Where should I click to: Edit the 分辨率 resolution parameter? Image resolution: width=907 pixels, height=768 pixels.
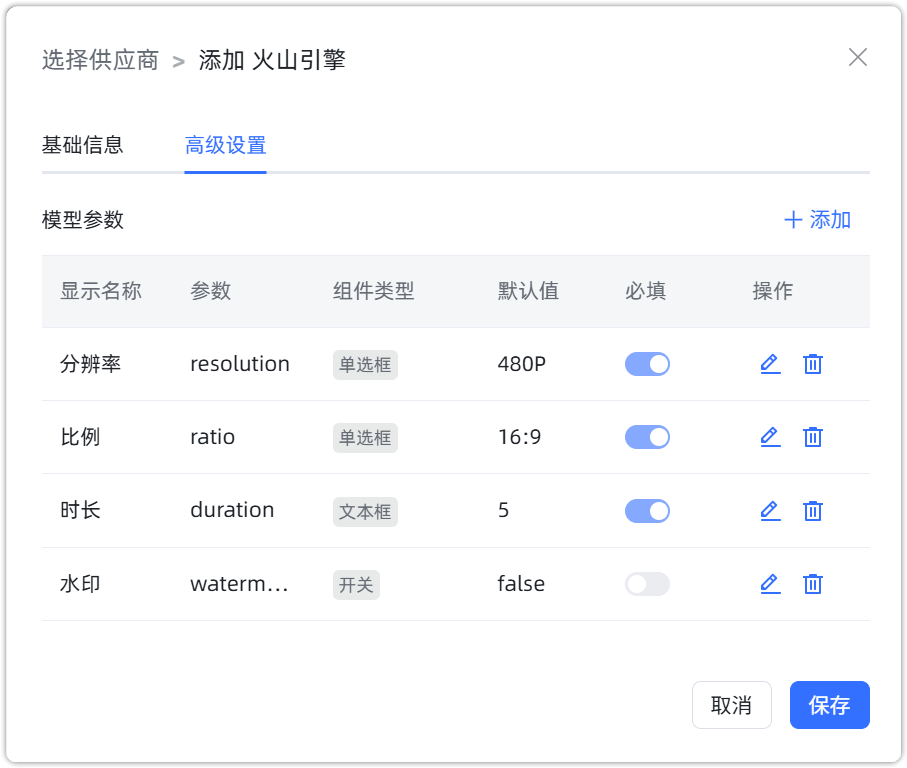pos(770,364)
